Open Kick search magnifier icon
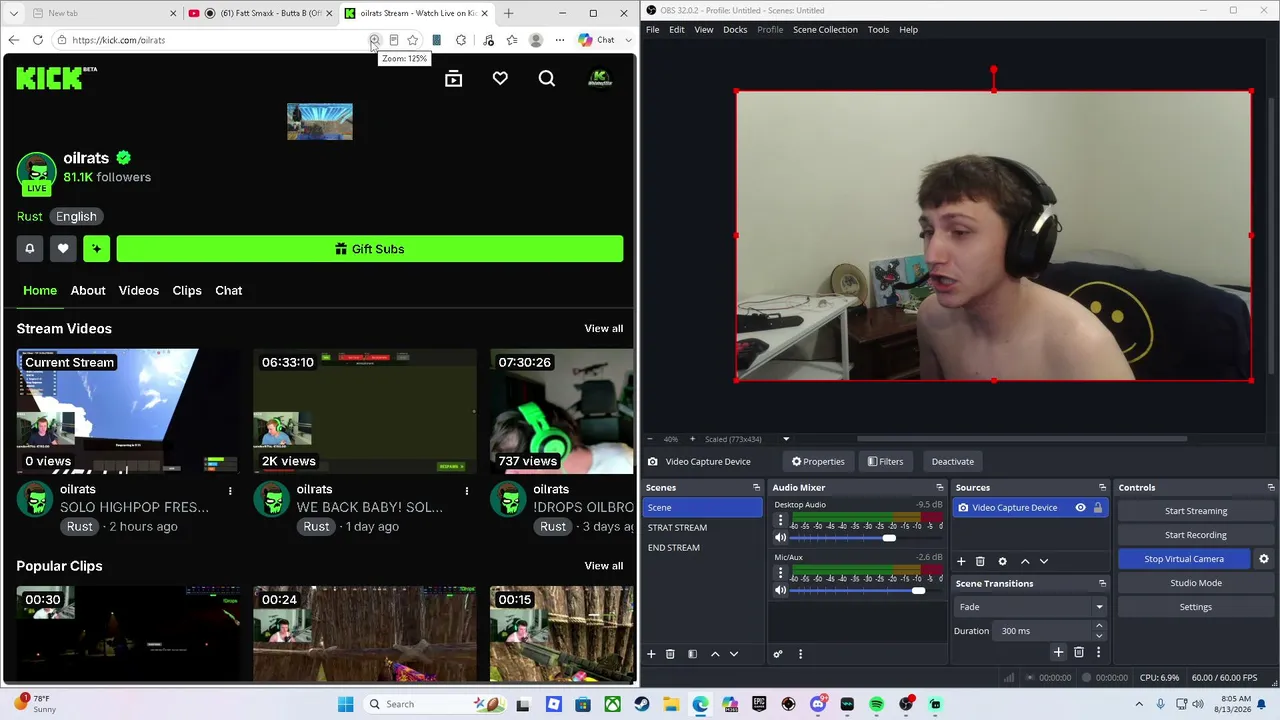This screenshot has height=720, width=1280. coord(547,79)
